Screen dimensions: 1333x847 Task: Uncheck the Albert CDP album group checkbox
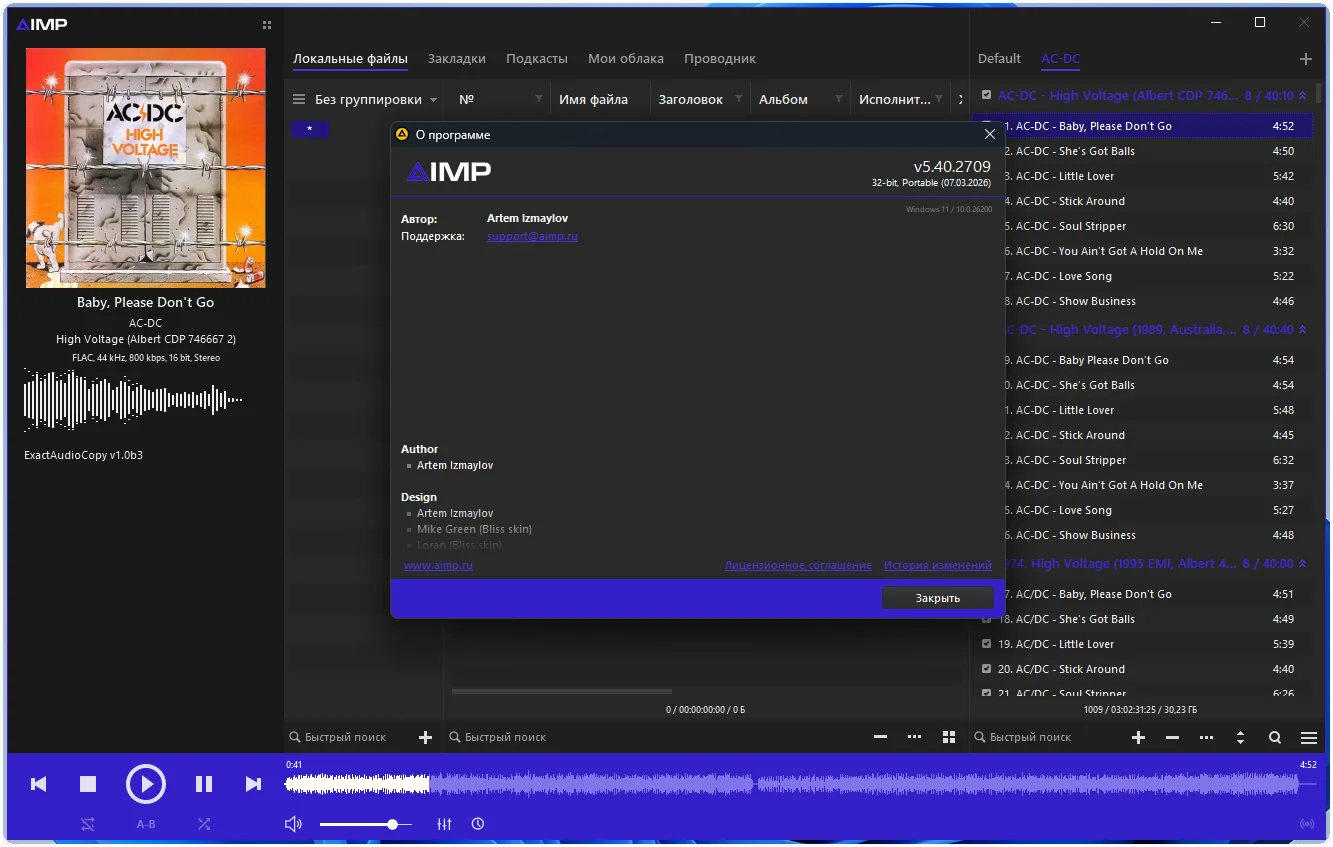(987, 96)
